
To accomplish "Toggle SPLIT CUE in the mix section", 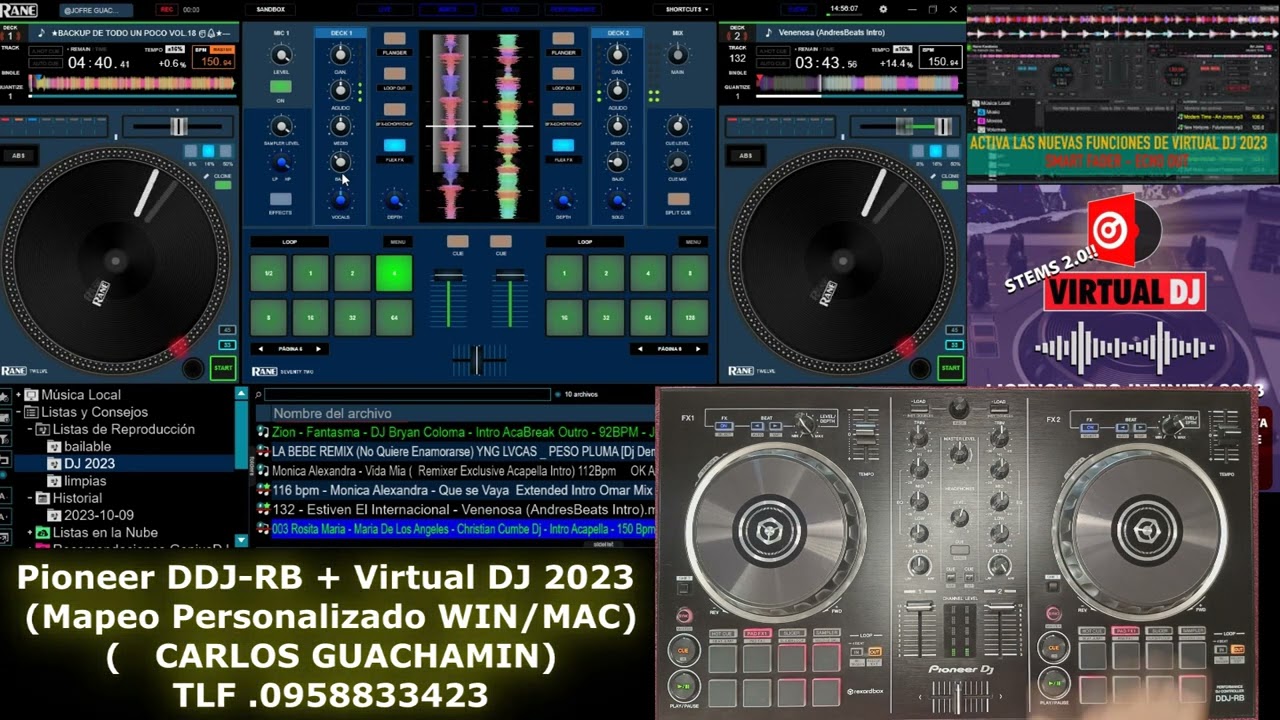I will tap(677, 199).
